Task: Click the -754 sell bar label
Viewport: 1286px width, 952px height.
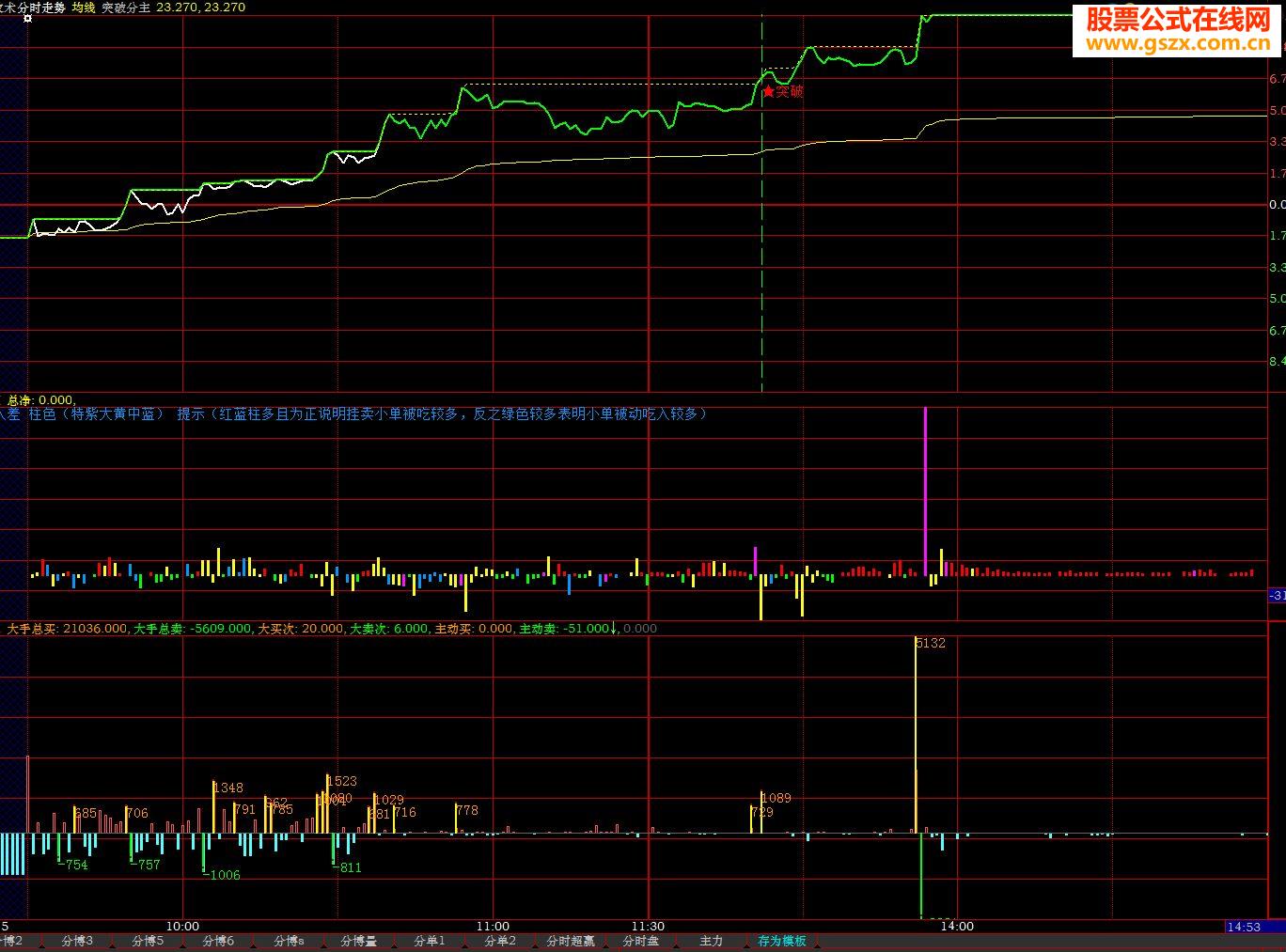Action: [x=72, y=865]
